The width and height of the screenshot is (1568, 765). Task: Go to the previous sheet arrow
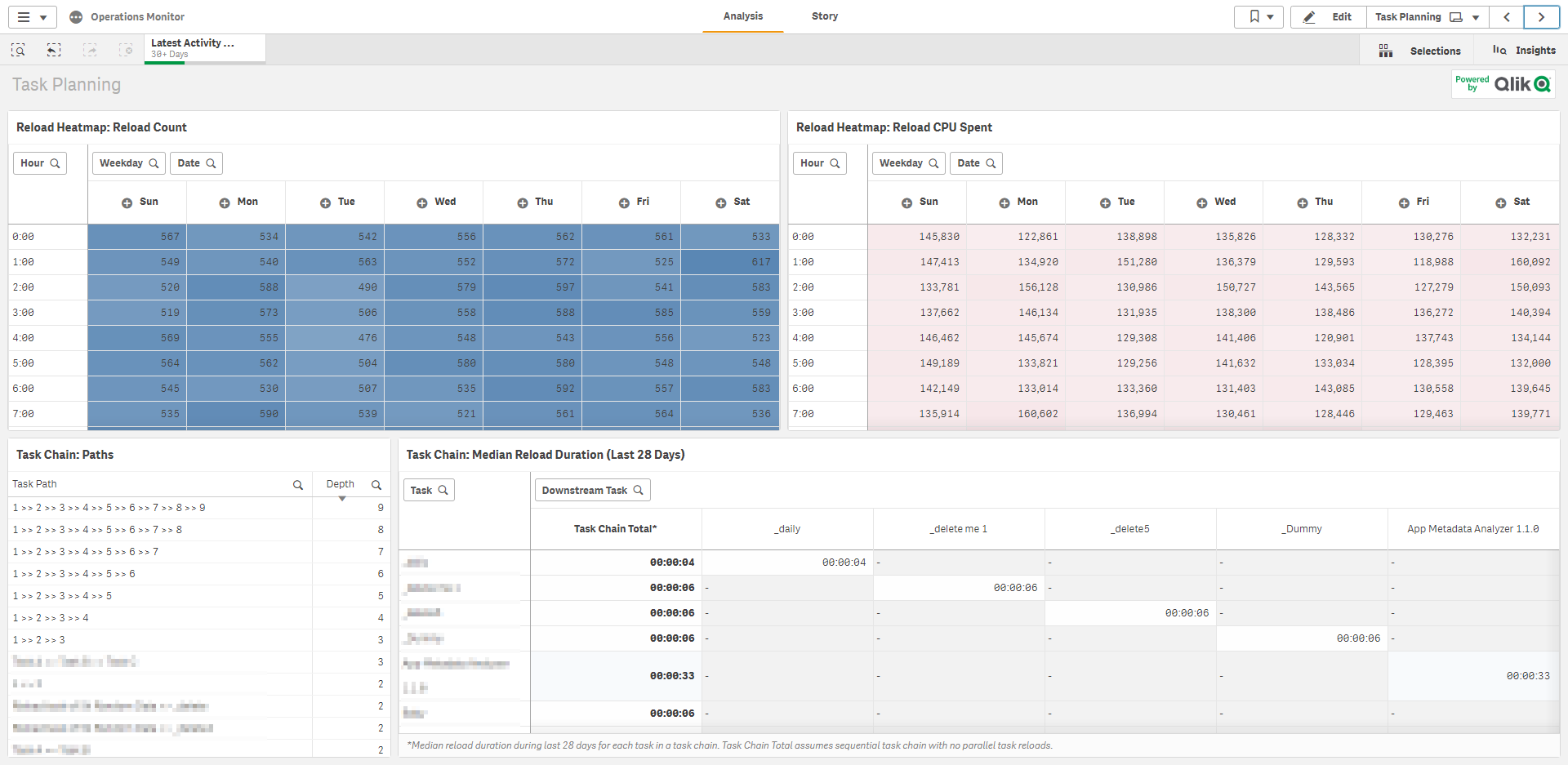(1507, 17)
